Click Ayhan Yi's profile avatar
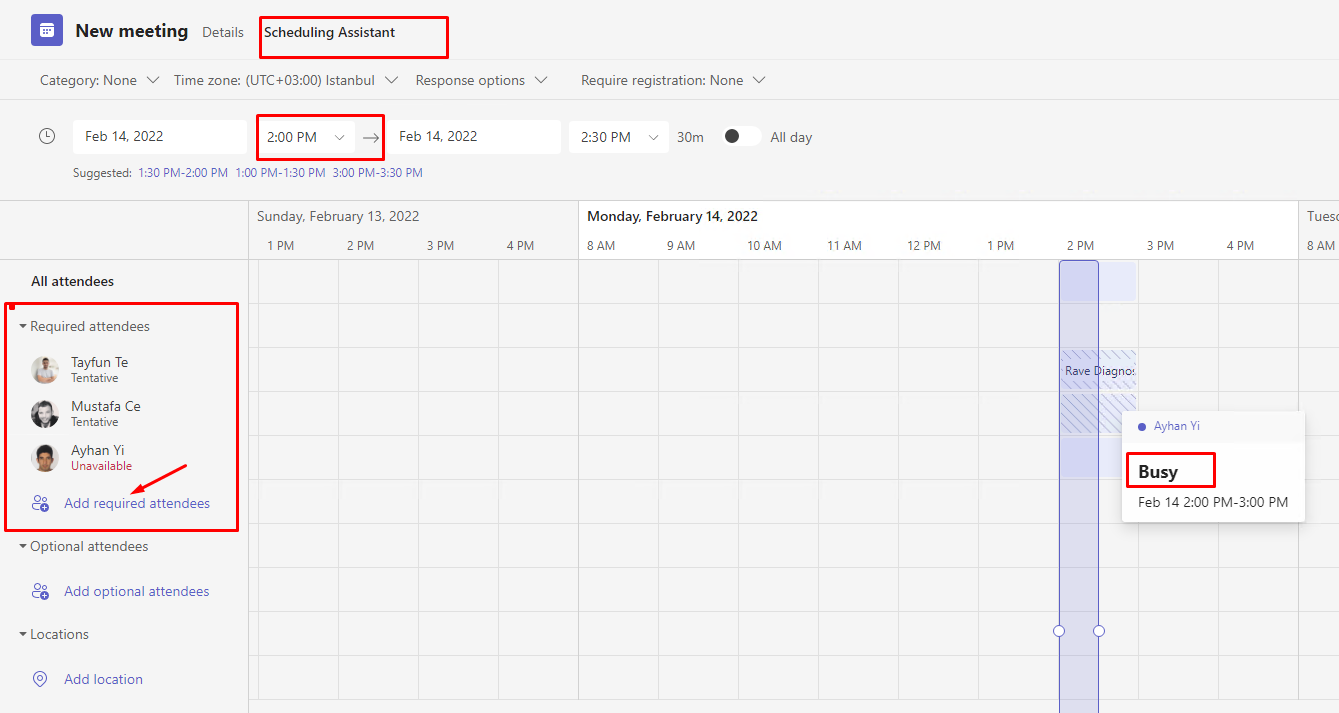The width and height of the screenshot is (1339, 713). (45, 458)
